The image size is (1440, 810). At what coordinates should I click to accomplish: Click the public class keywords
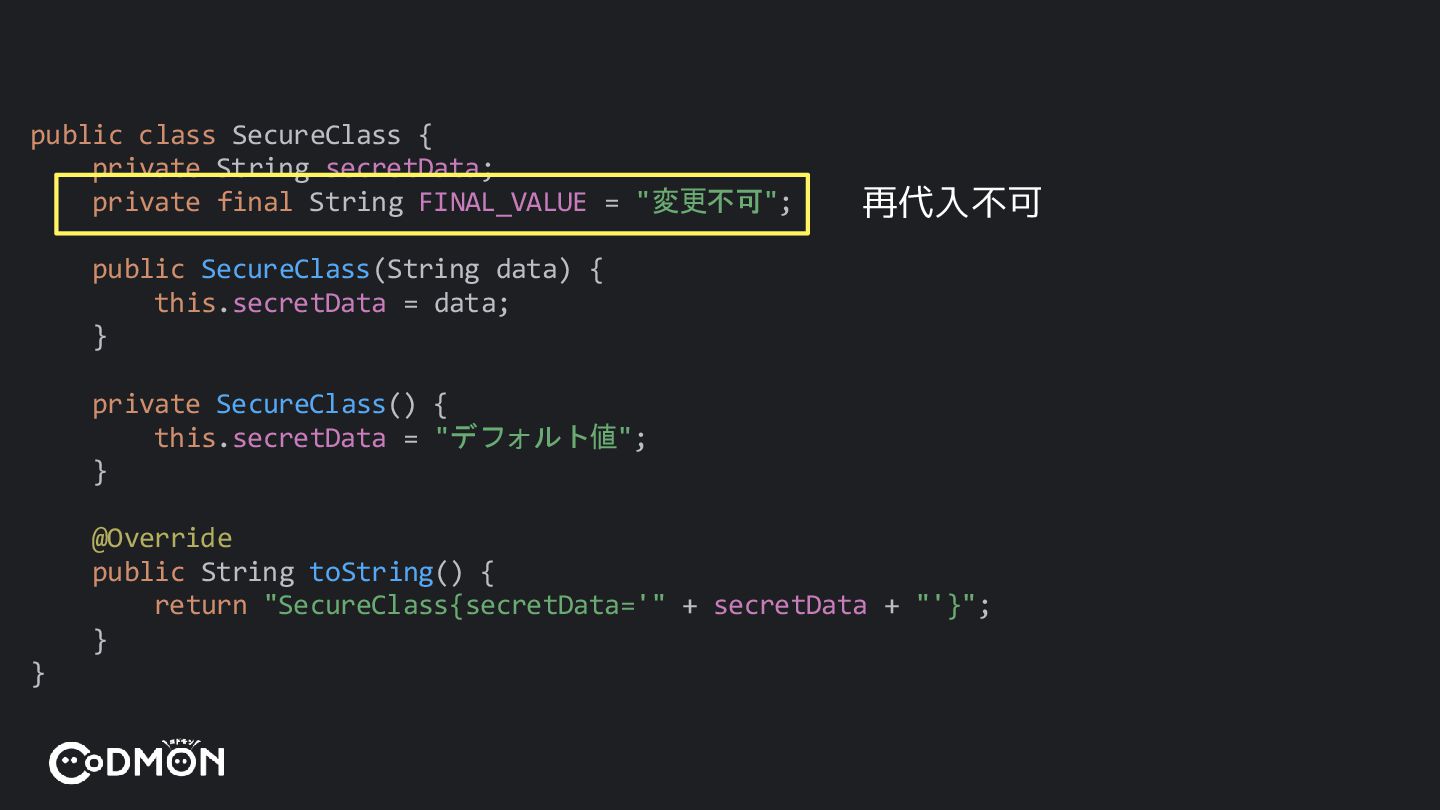click(x=123, y=135)
